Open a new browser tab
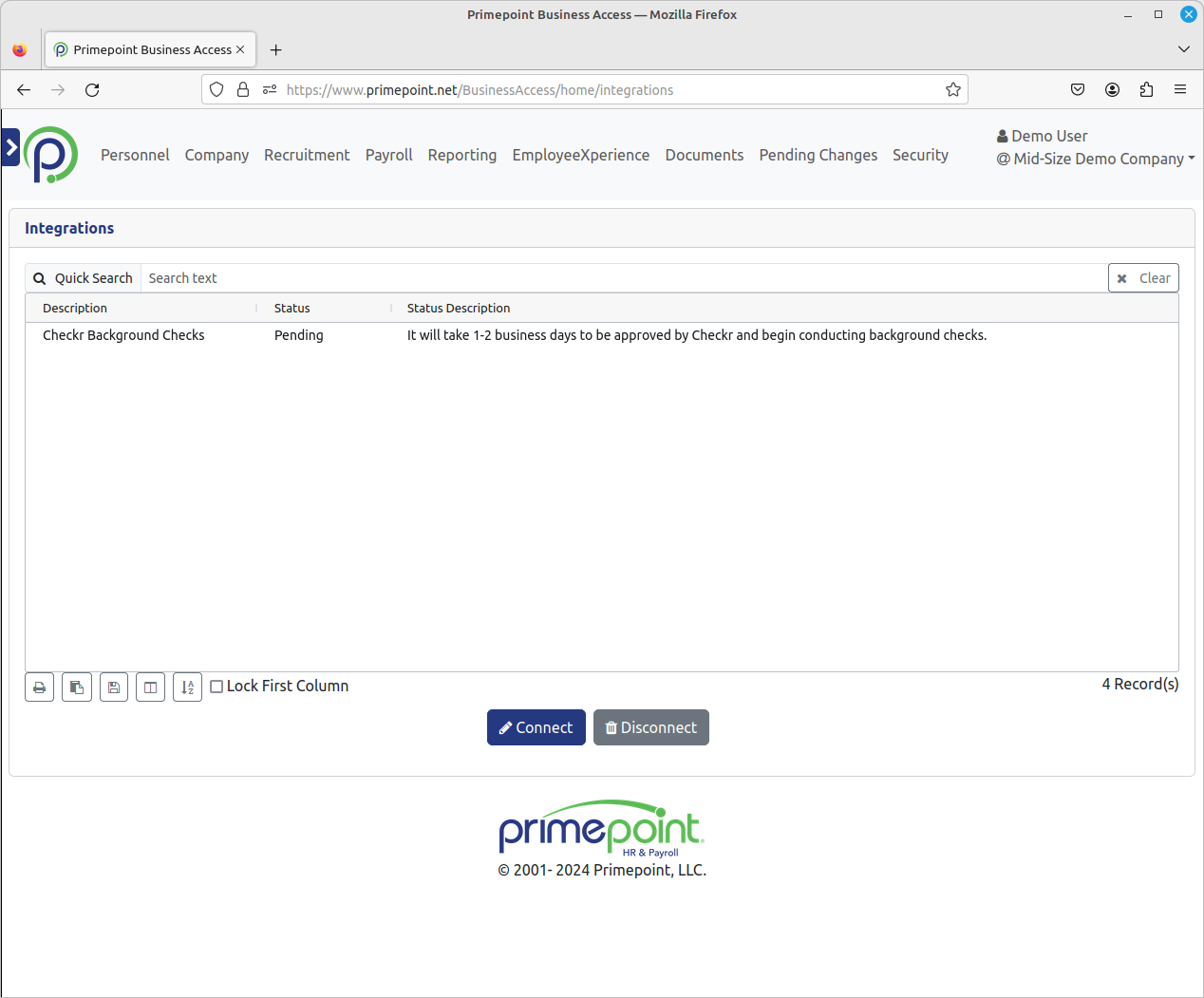1204x998 pixels. pyautogui.click(x=275, y=49)
